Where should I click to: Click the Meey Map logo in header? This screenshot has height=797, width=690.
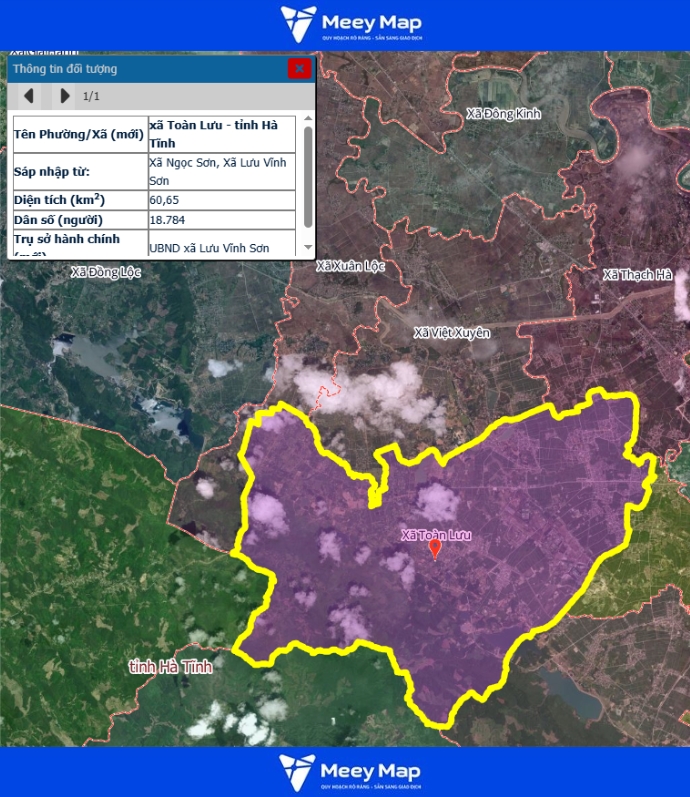tap(351, 24)
